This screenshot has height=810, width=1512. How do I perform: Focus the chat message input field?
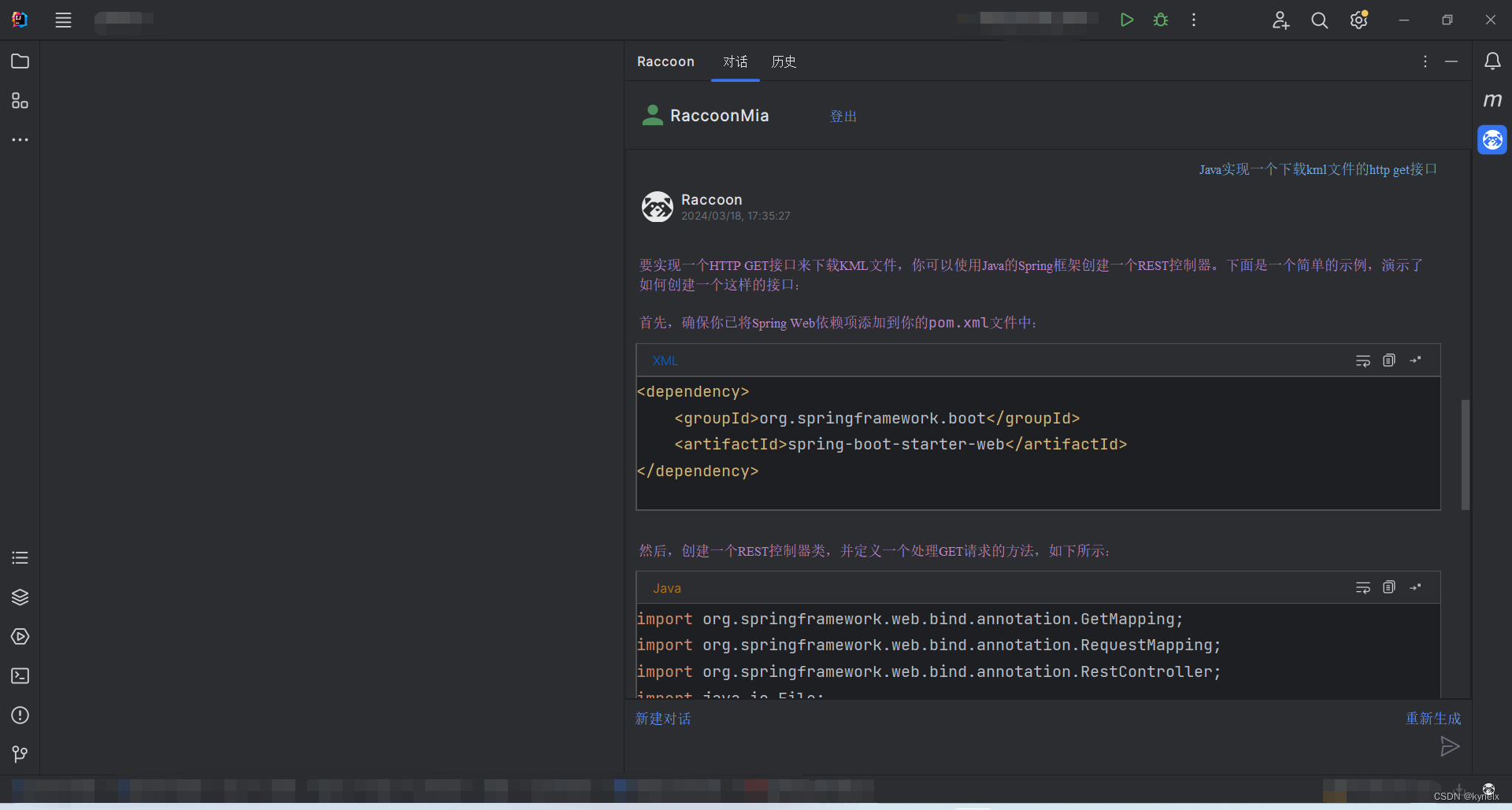tap(1032, 748)
